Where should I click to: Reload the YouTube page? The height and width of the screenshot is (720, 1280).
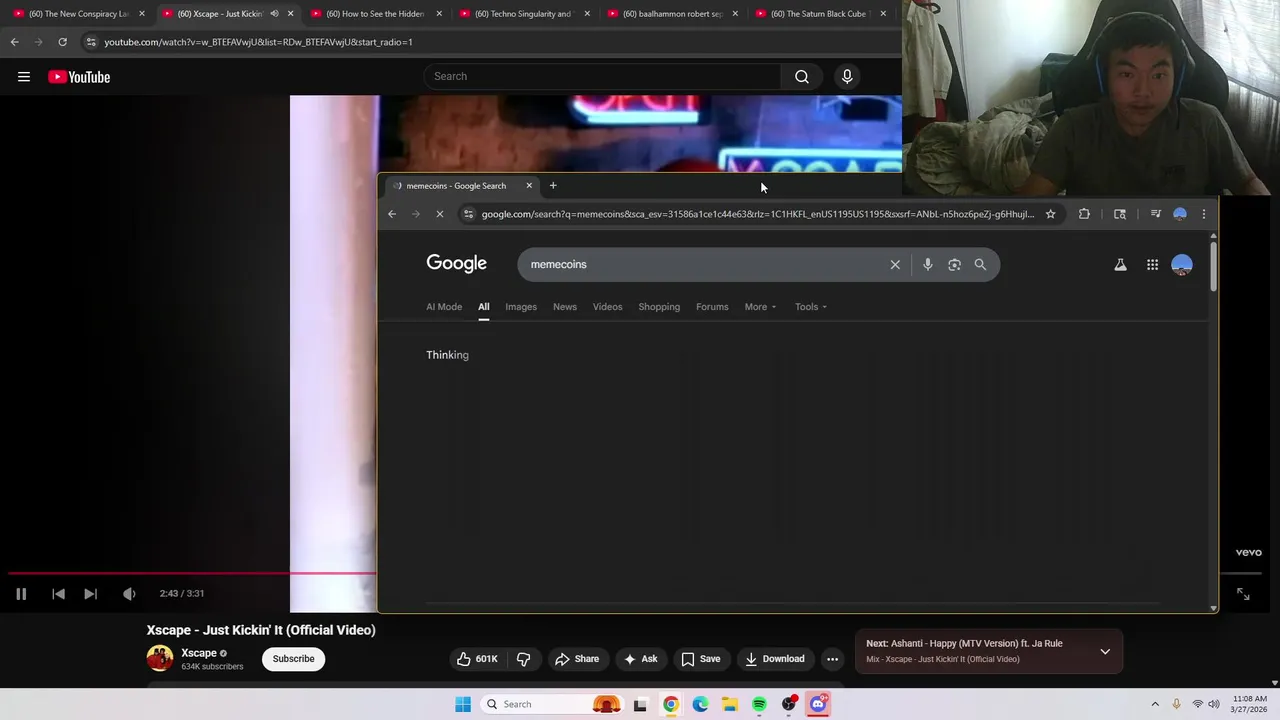[62, 42]
